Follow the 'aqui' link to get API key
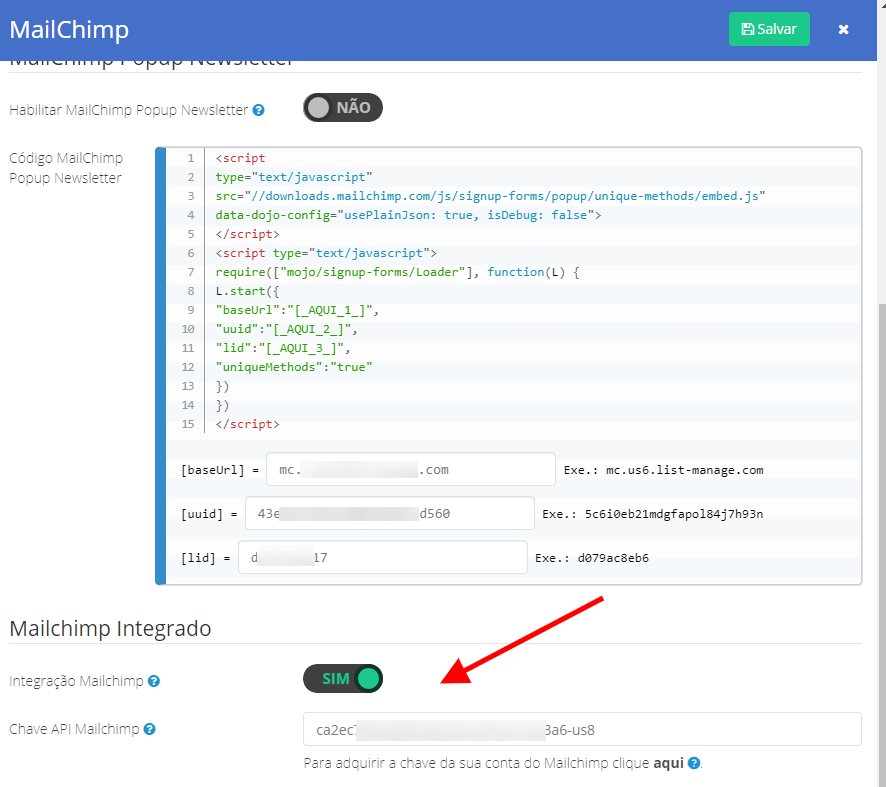886x787 pixels. click(x=668, y=763)
